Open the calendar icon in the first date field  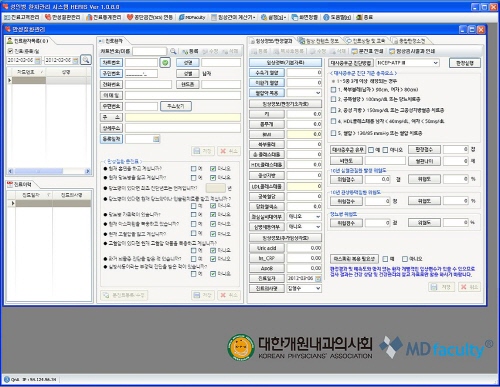pyautogui.click(x=38, y=60)
